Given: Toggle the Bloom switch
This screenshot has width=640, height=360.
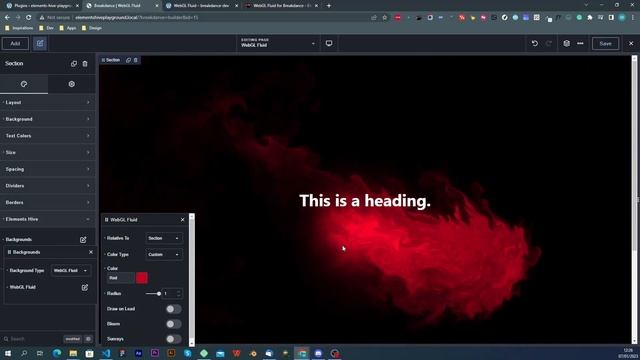Looking at the screenshot, I should [173, 324].
